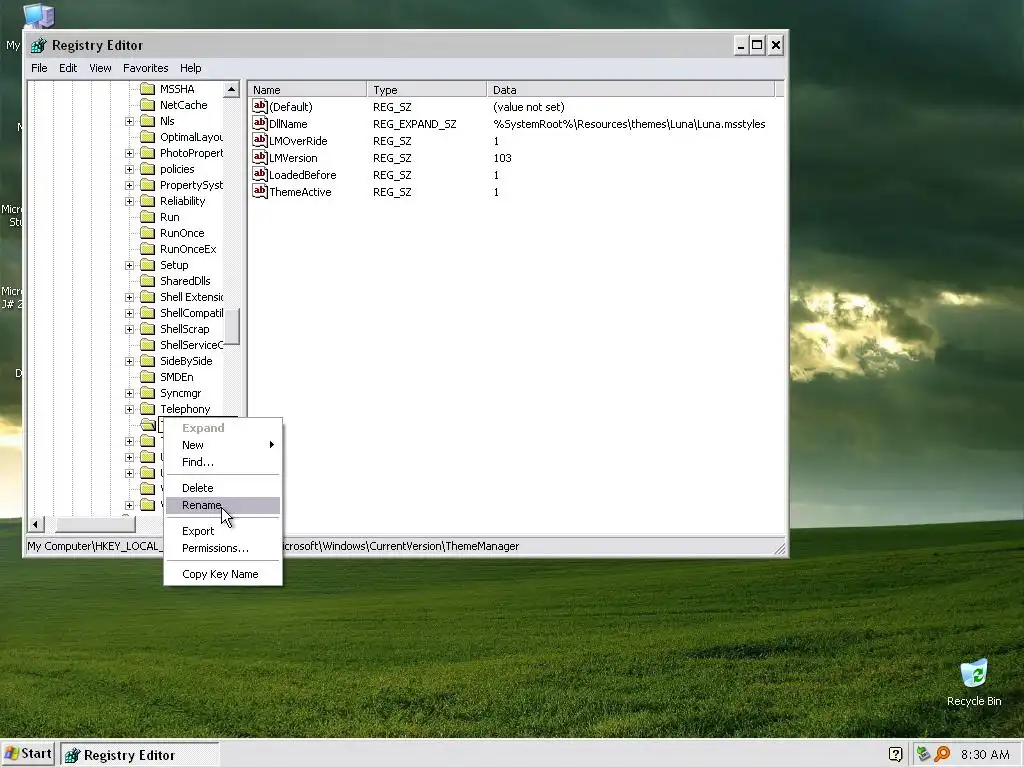Click the MSSHA folder icon
1024x768 pixels.
coord(148,89)
